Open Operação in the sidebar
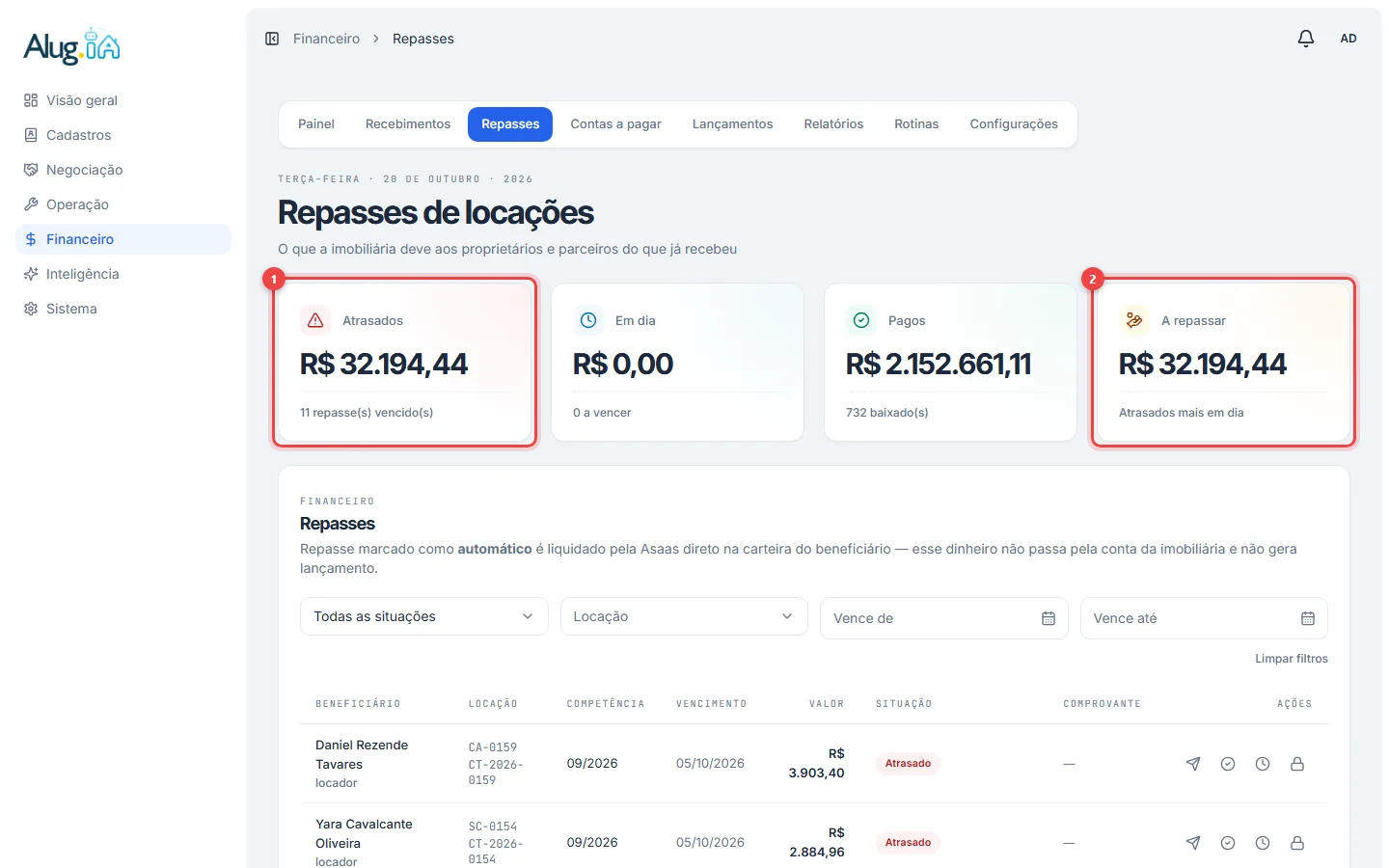 pyautogui.click(x=123, y=204)
